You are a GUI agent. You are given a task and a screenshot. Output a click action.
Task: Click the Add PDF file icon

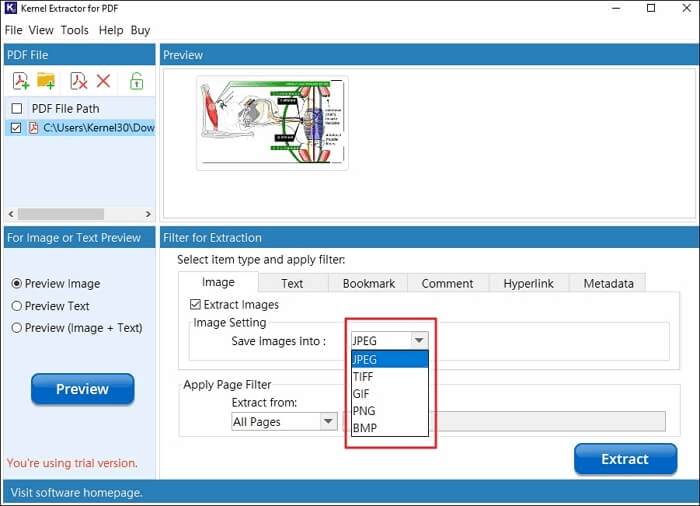[x=21, y=81]
